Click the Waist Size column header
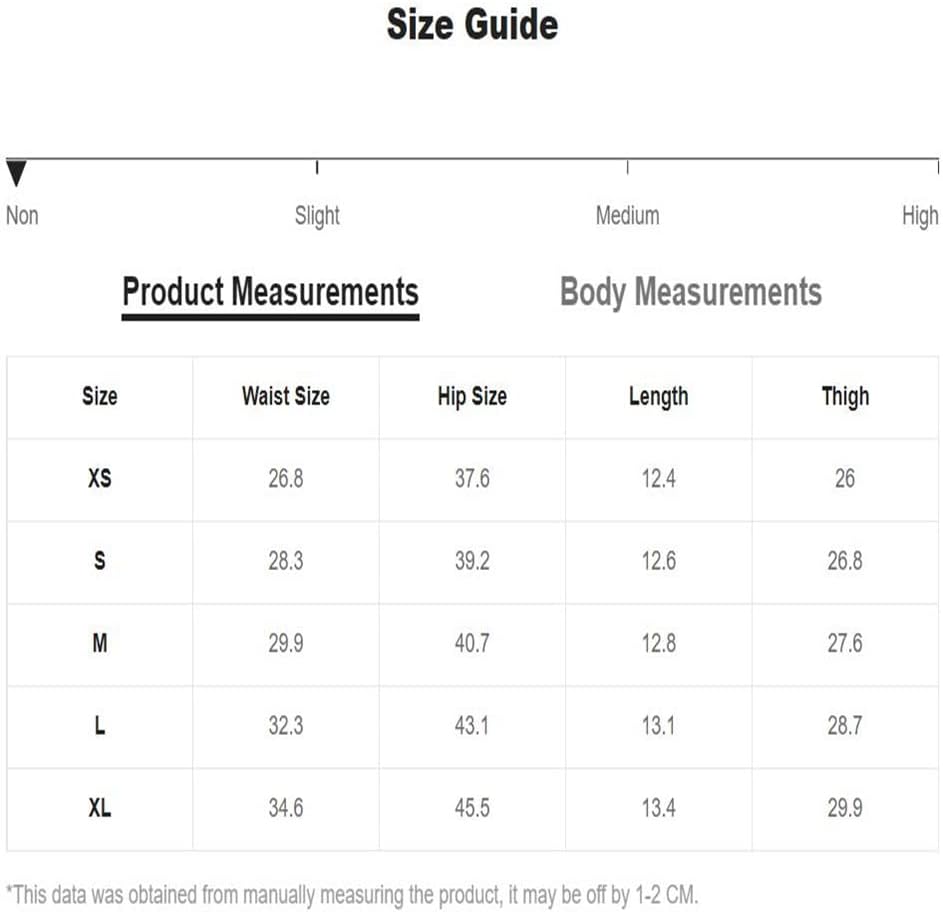 (x=286, y=396)
